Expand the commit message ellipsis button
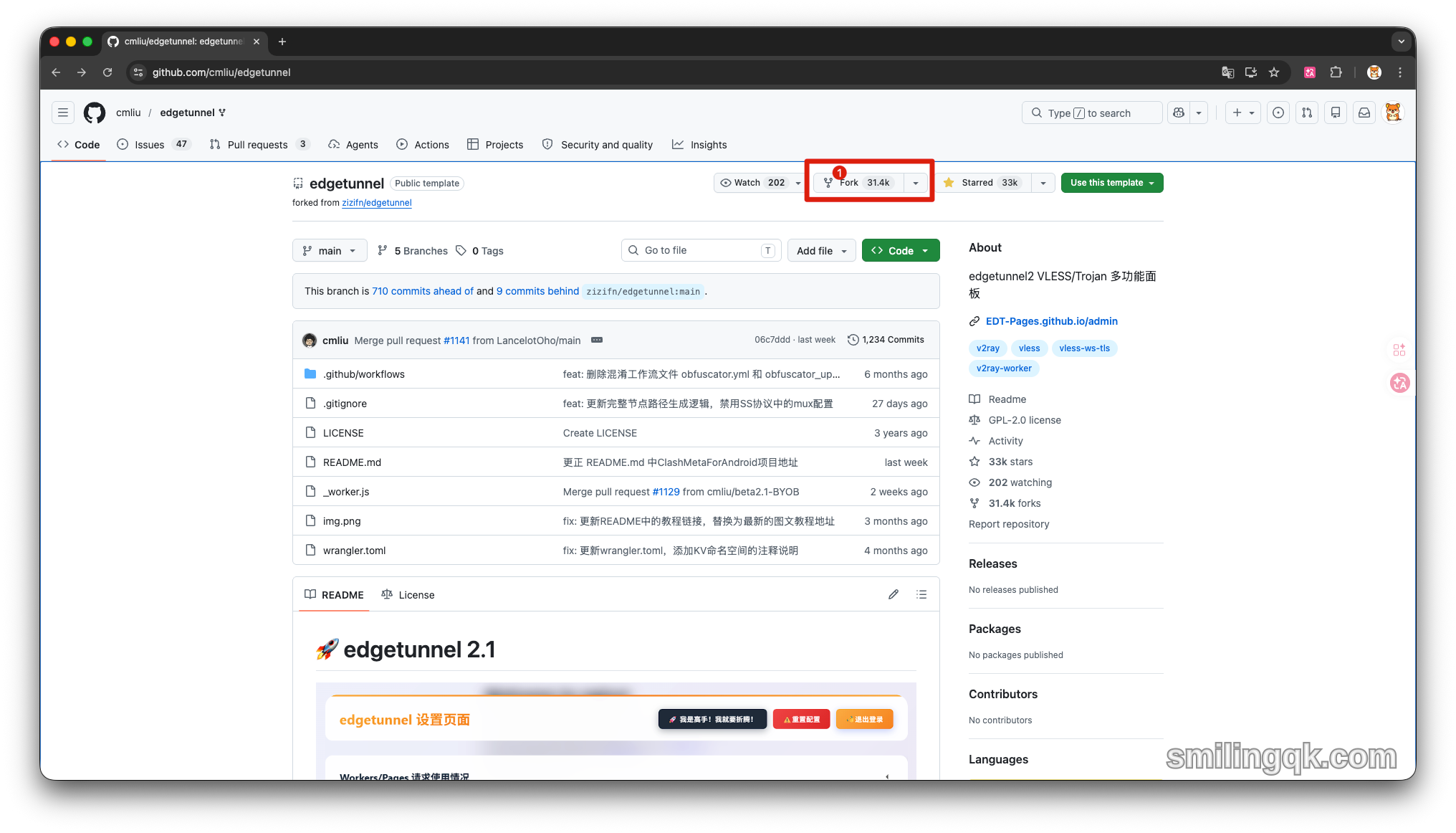 pos(597,340)
